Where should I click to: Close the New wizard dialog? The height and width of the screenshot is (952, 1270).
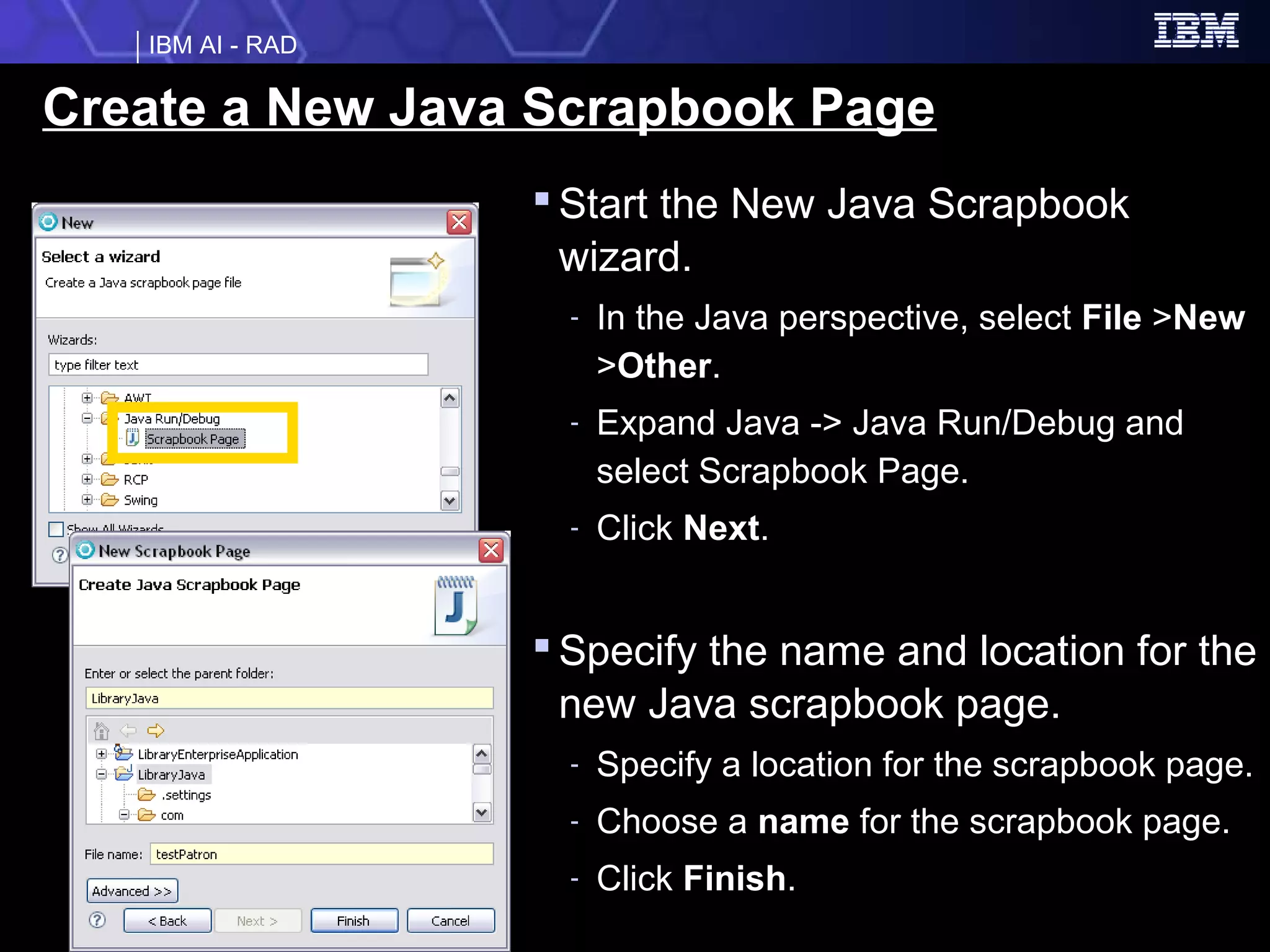tap(459, 222)
